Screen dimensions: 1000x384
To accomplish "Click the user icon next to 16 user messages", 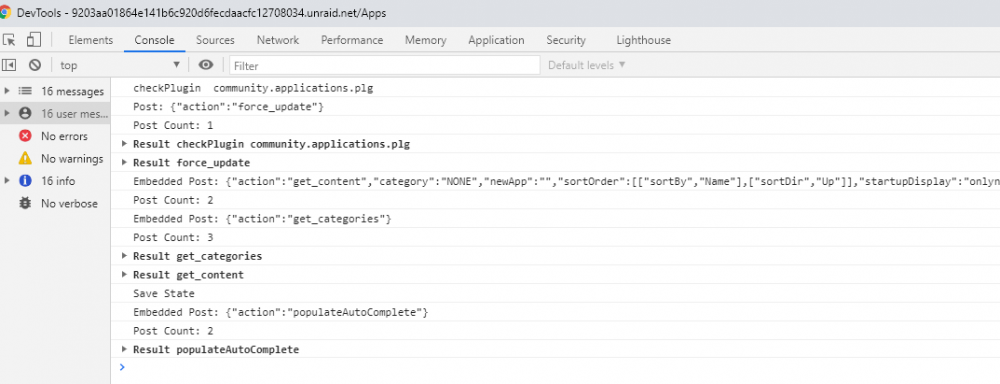I will point(25,114).
